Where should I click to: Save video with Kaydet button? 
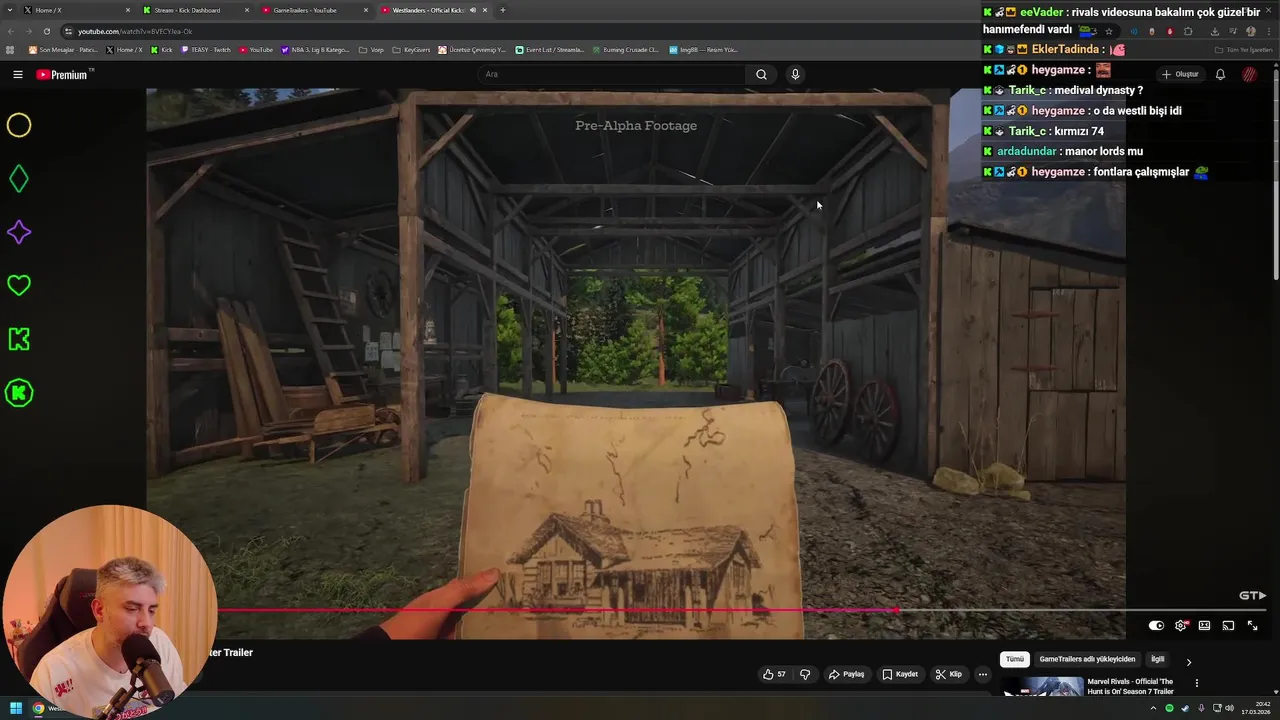click(900, 674)
